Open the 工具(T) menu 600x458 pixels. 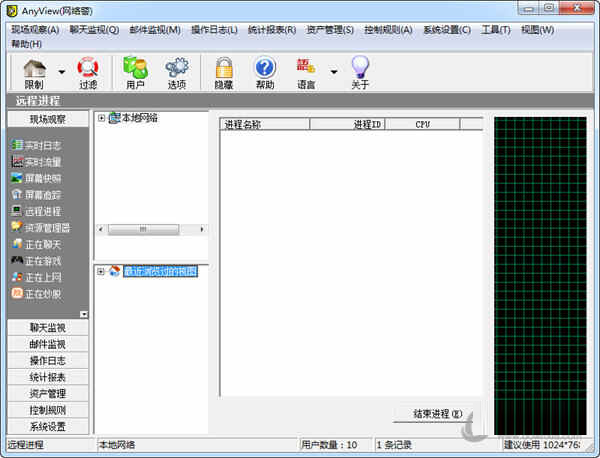coord(496,30)
